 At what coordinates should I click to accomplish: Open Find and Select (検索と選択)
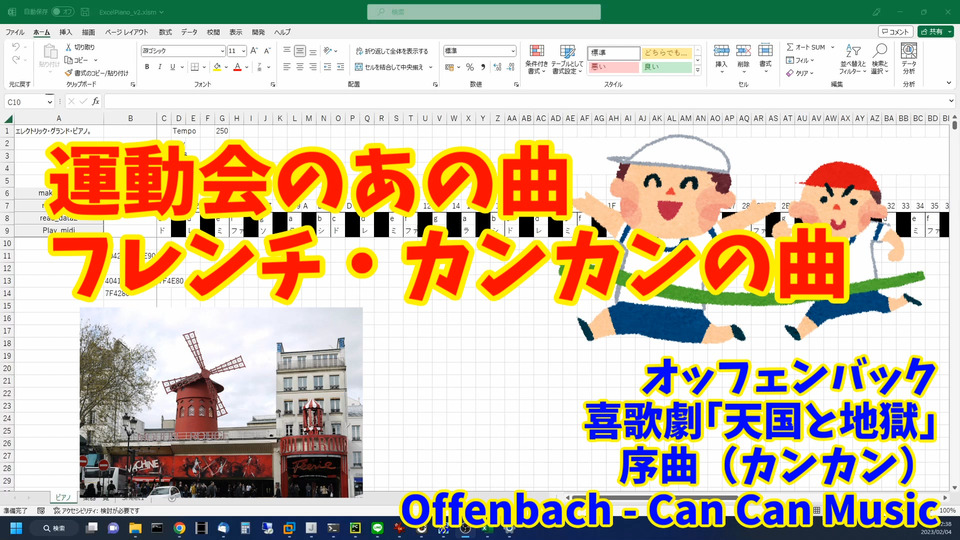coord(880,59)
